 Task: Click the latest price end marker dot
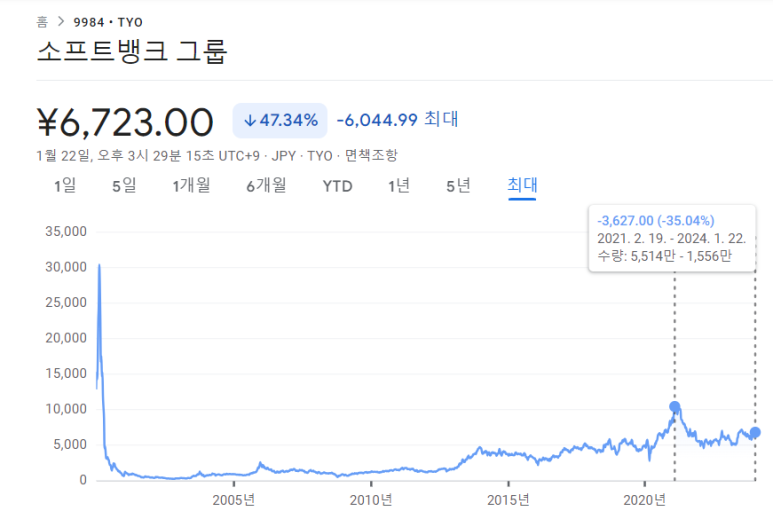(x=755, y=432)
